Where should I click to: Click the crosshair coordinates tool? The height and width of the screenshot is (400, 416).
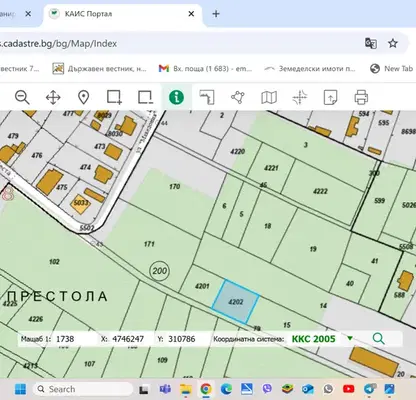[299, 98]
